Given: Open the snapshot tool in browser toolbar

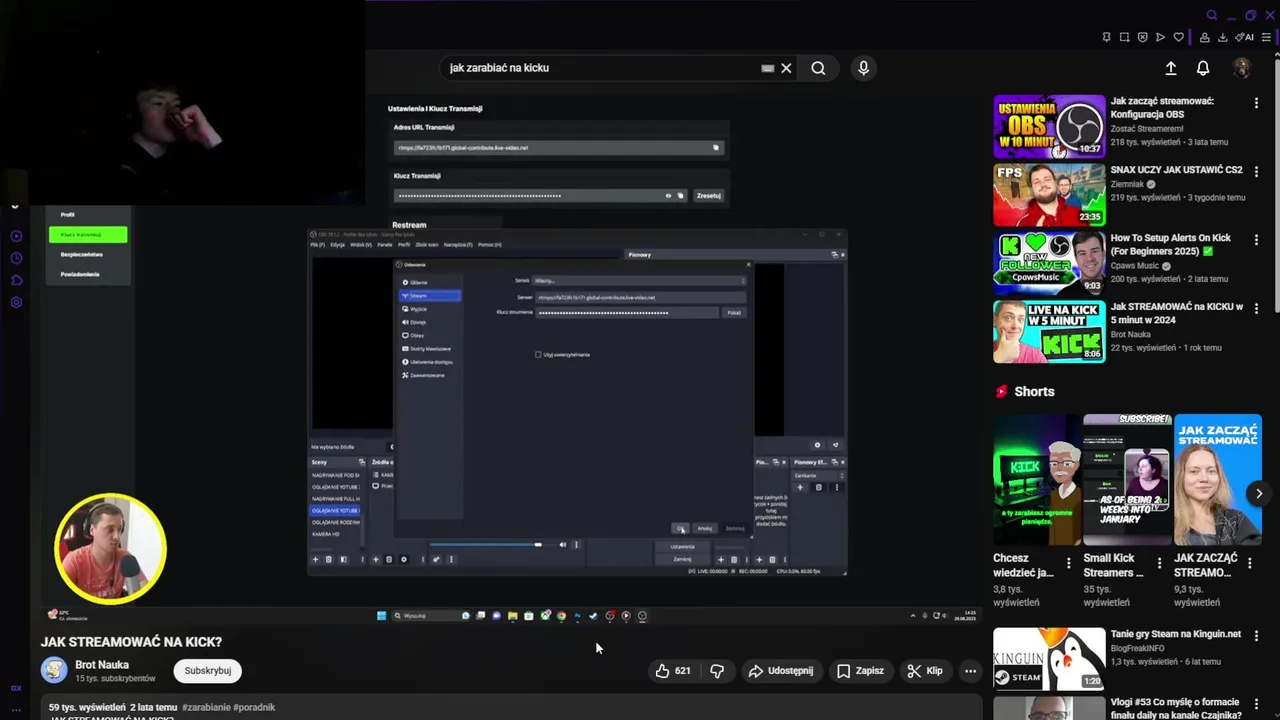Looking at the screenshot, I should (1124, 37).
